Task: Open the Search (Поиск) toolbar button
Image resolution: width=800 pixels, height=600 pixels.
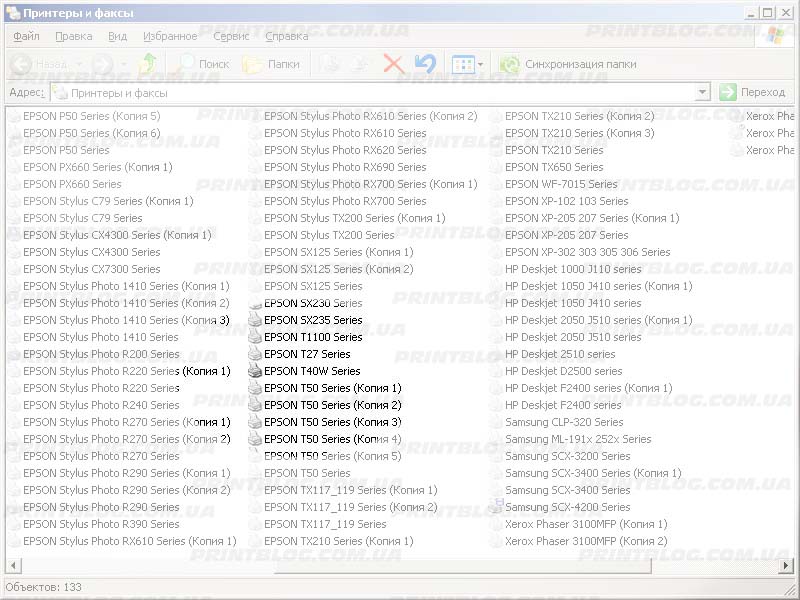Action: [202, 64]
